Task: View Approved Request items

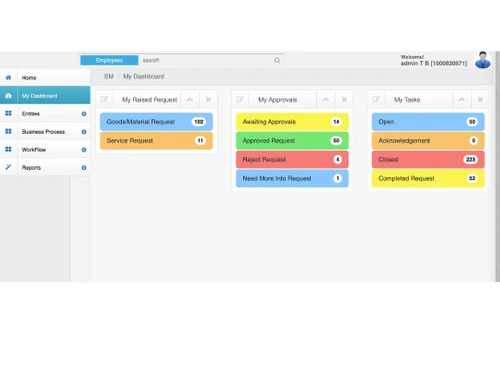Action: 292,141
